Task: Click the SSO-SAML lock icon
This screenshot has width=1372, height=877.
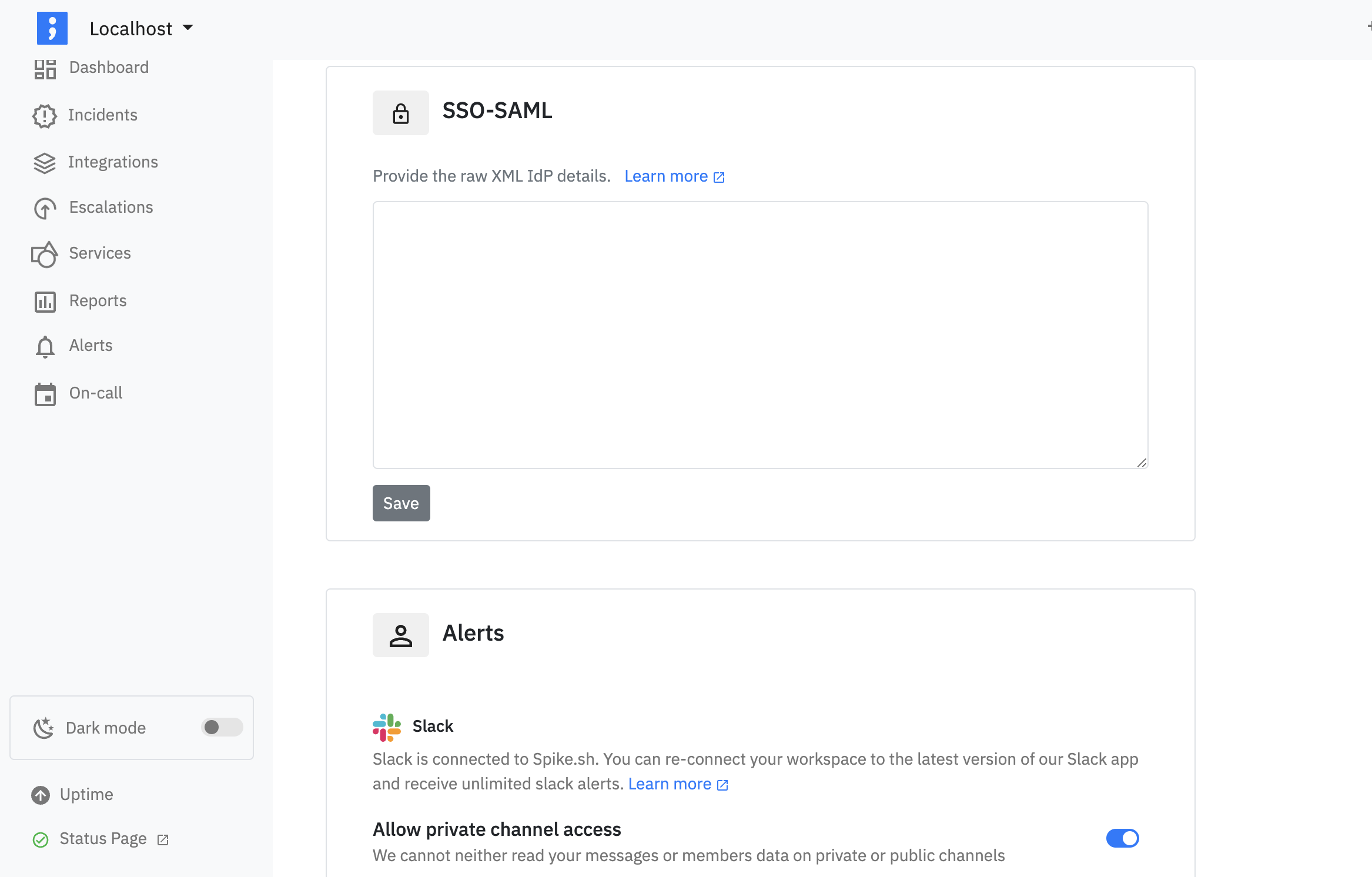Action: [401, 113]
